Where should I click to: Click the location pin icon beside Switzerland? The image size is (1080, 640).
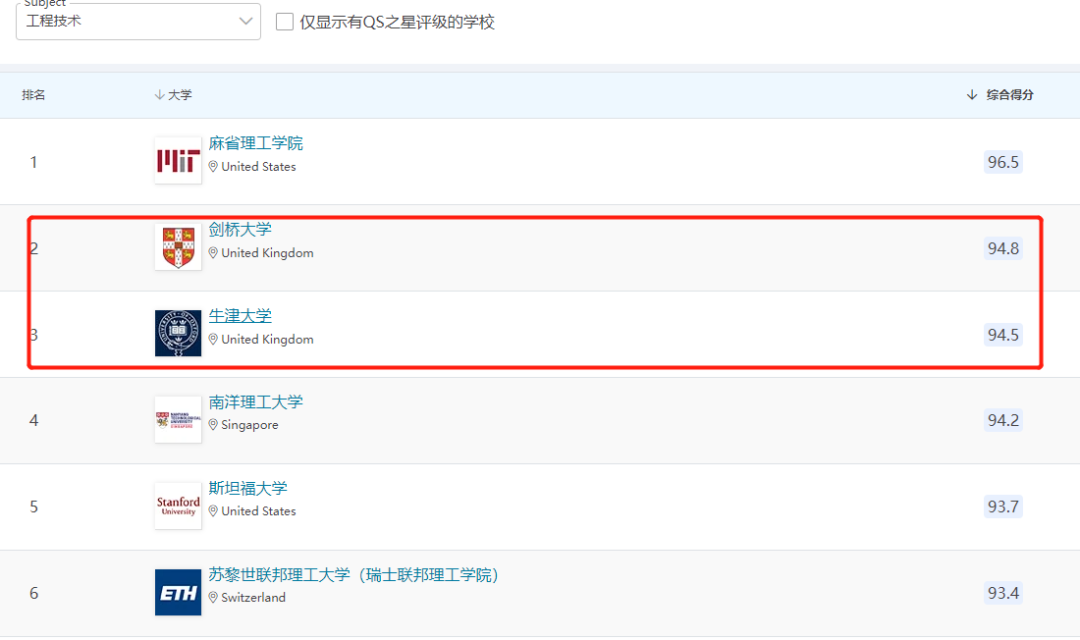(x=214, y=597)
